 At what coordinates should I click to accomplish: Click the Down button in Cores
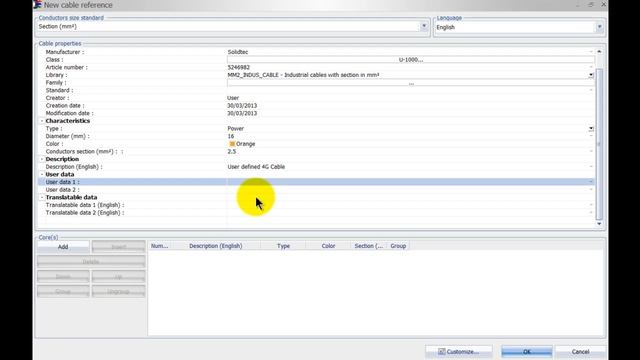63,277
